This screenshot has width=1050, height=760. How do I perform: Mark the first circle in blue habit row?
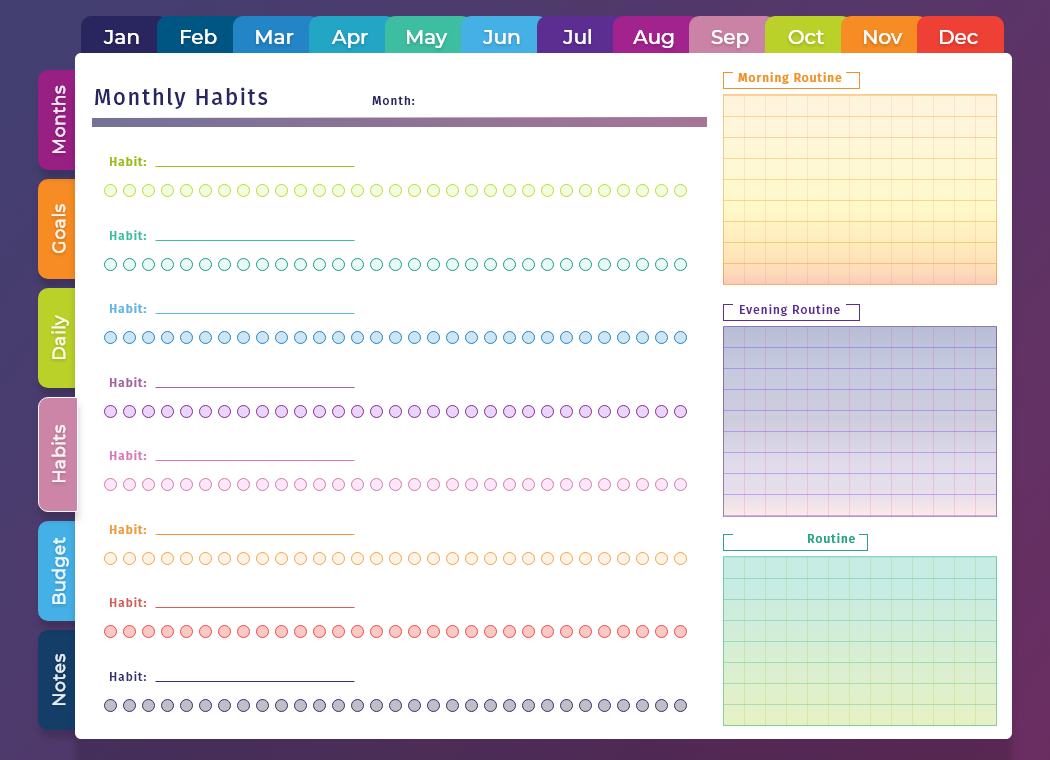(x=110, y=337)
